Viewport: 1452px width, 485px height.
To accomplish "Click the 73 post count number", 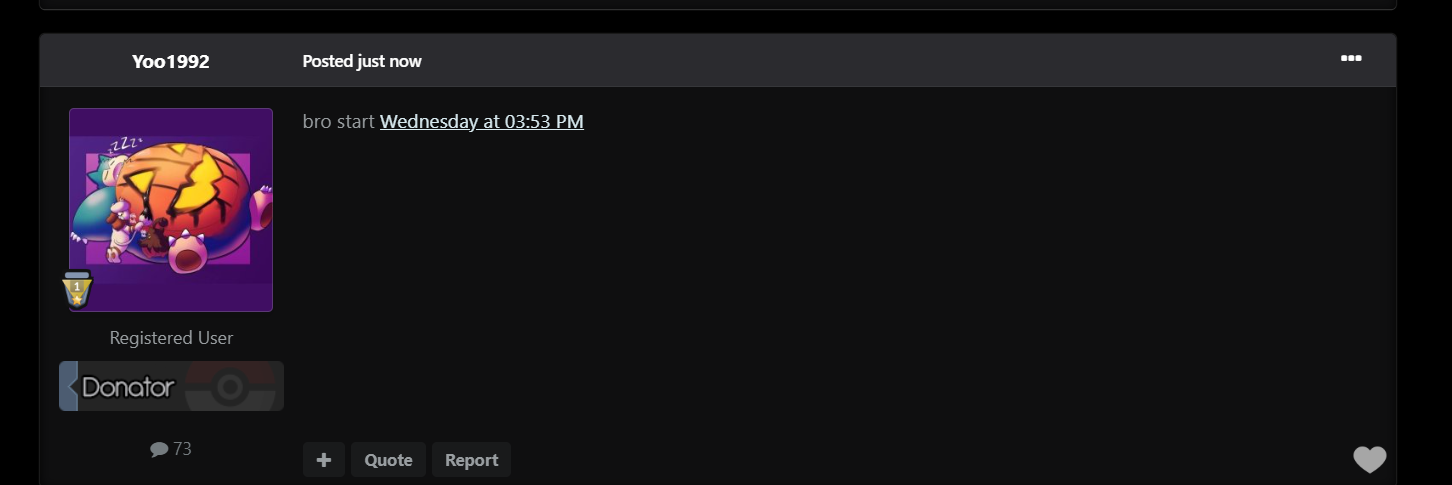I will (x=182, y=449).
